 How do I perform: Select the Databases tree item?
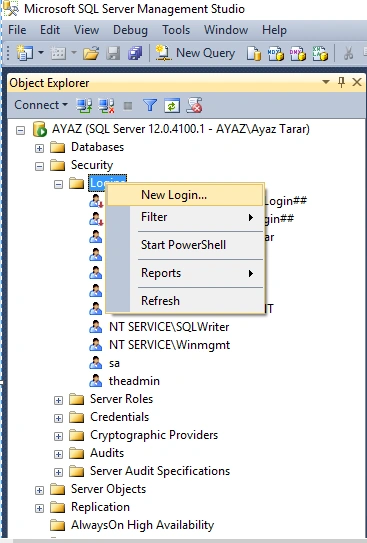tap(97, 147)
